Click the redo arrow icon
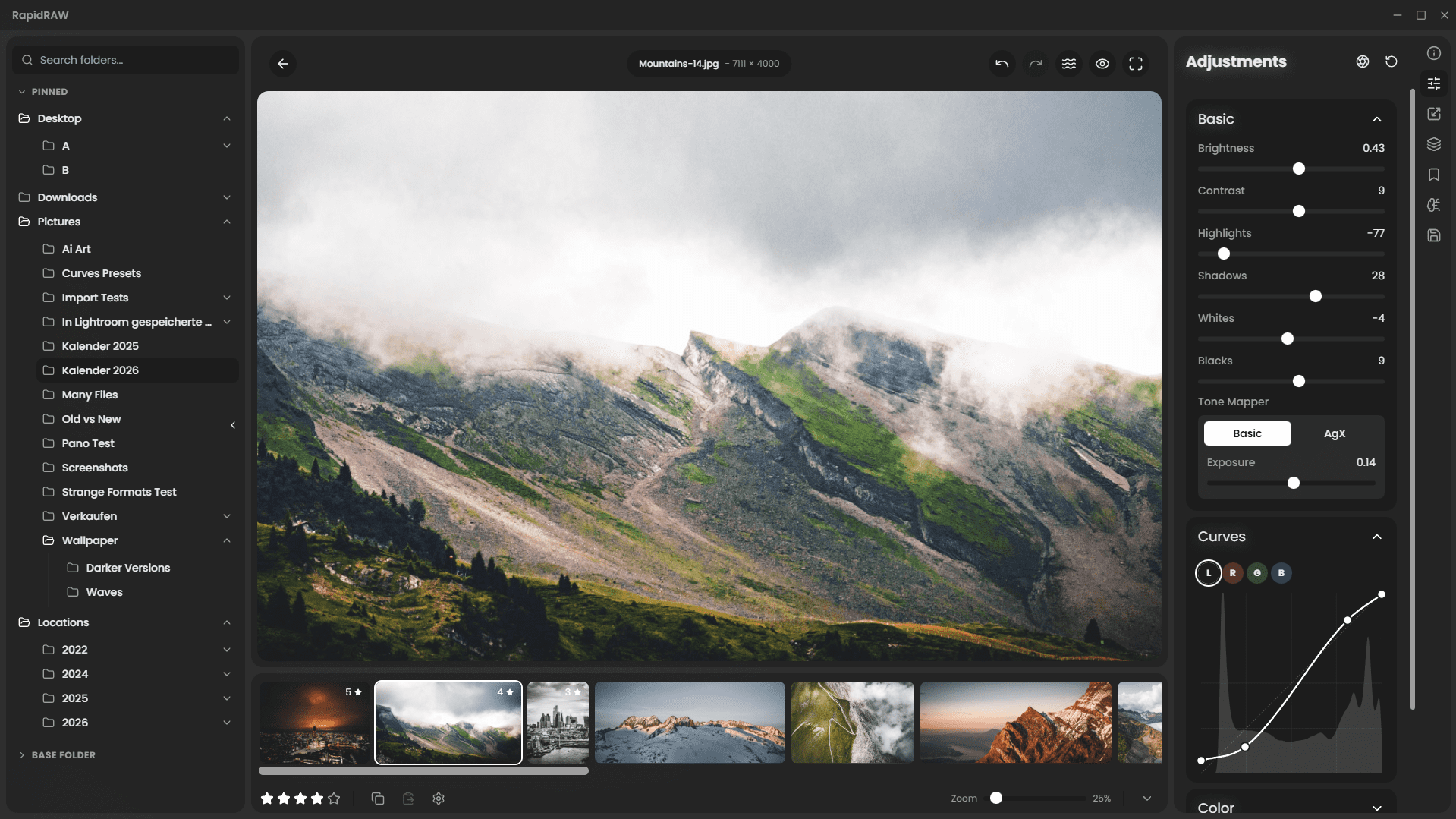 pyautogui.click(x=1035, y=64)
